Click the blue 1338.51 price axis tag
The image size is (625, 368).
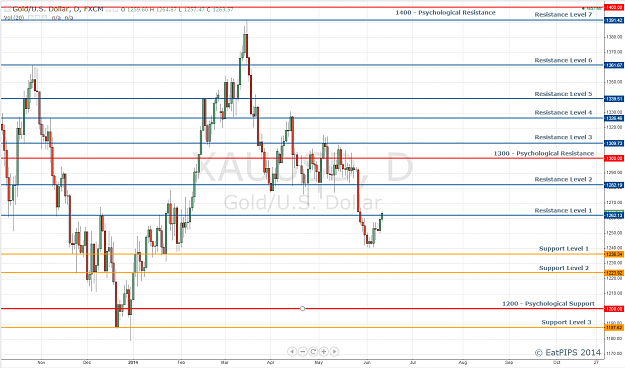614,98
